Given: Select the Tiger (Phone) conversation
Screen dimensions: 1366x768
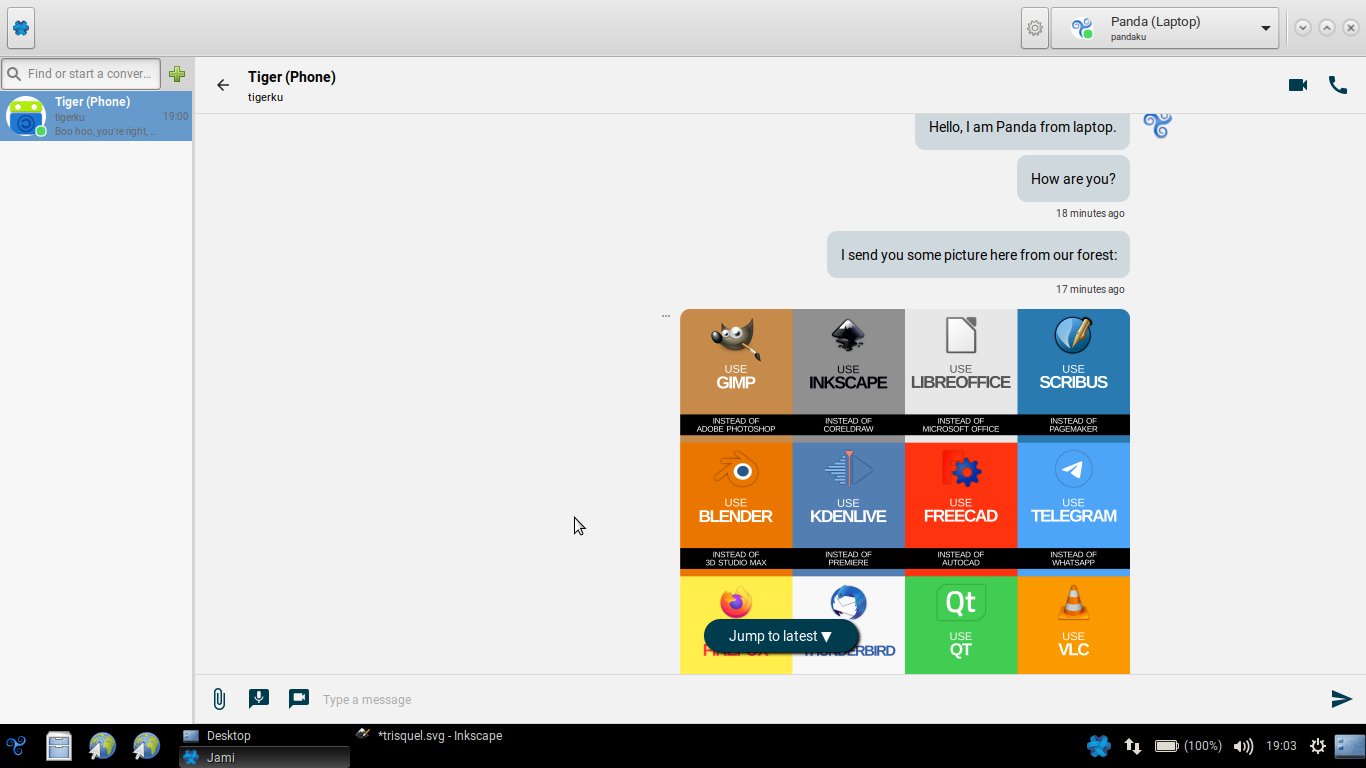Looking at the screenshot, I should [96, 116].
